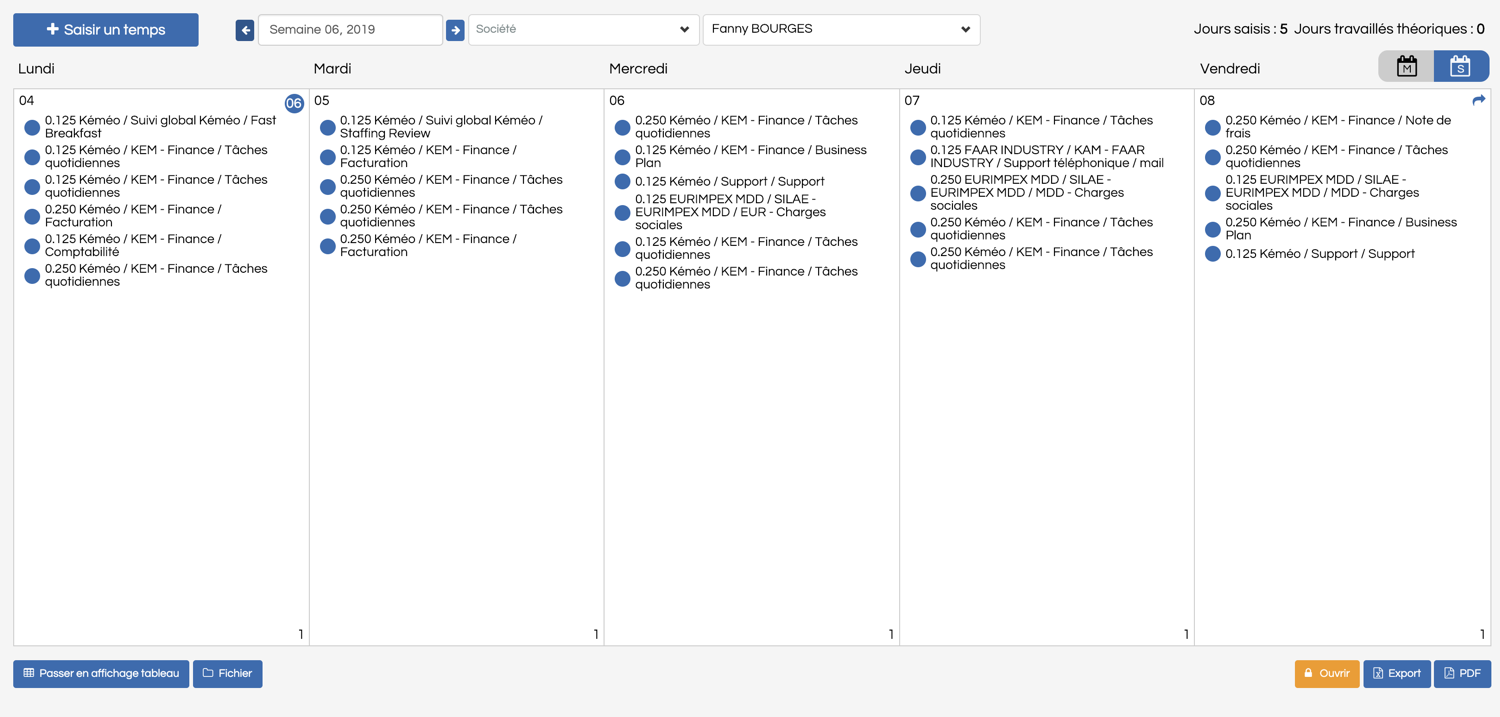
Task: Click blue dot for Wednesday Business Plan entry
Action: tap(622, 157)
